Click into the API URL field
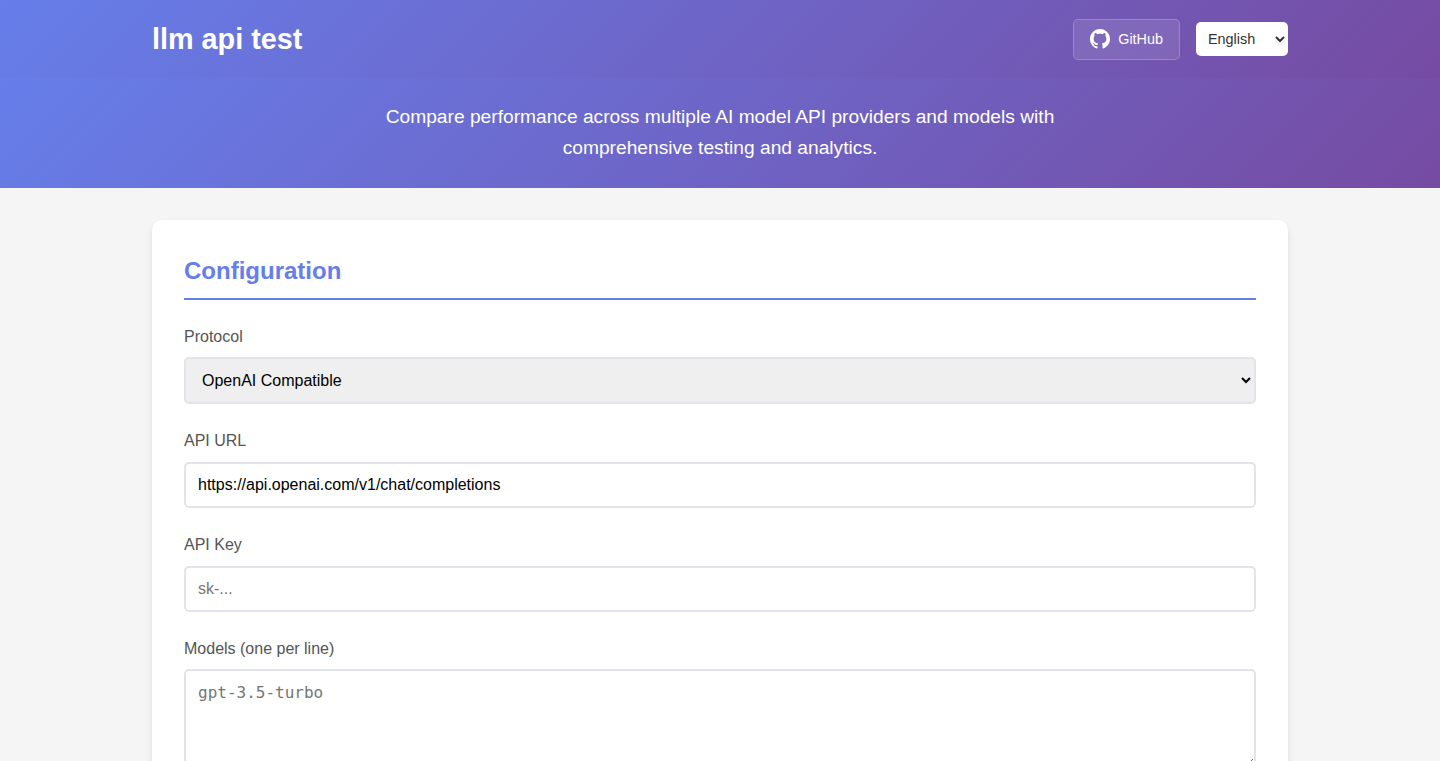This screenshot has height=761, width=1440. tap(720, 484)
